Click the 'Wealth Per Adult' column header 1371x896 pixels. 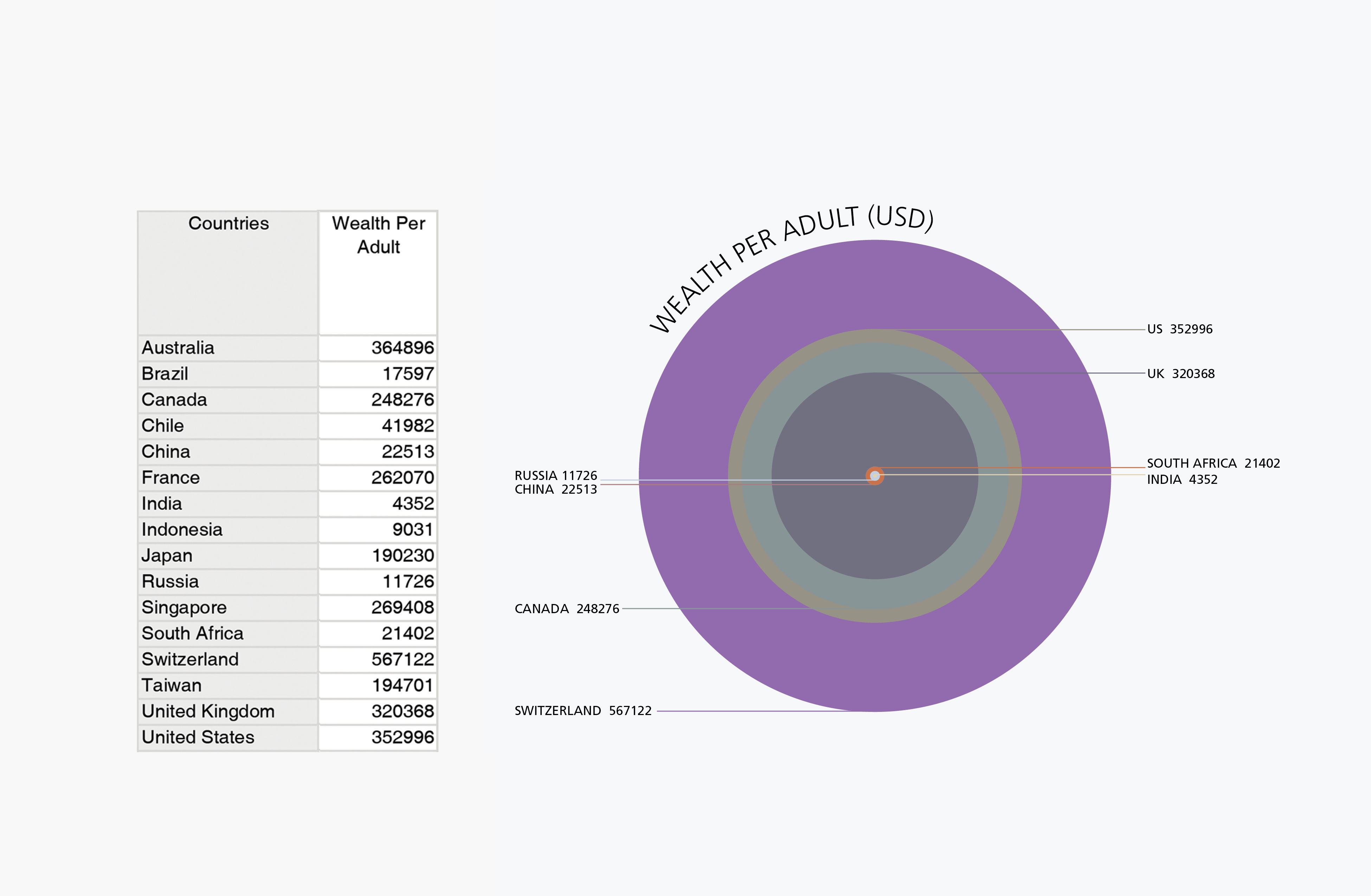[x=378, y=273]
